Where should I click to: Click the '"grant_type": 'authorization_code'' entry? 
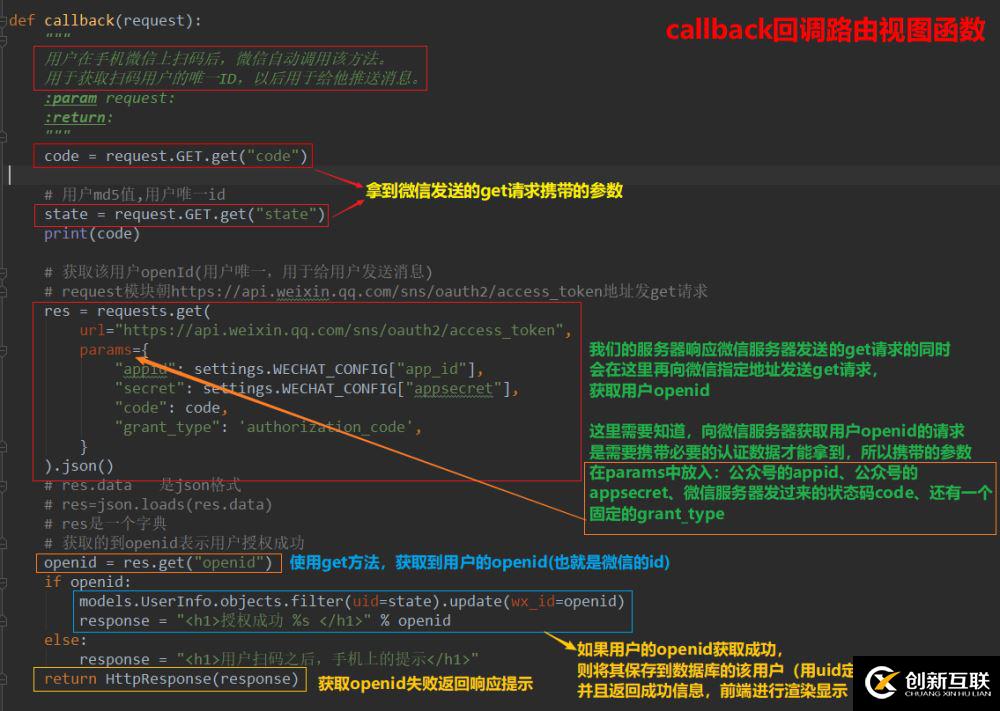[x=268, y=427]
